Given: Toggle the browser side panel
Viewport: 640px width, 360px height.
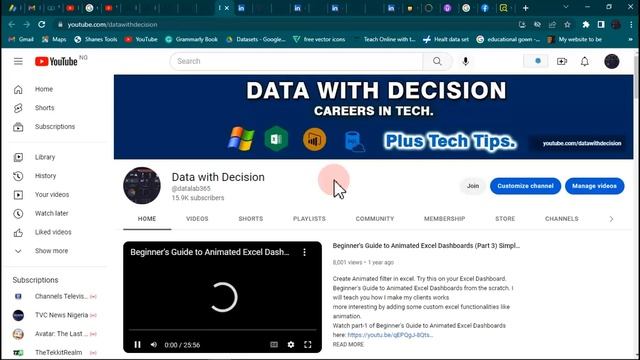Looking at the screenshot, I should [601, 24].
